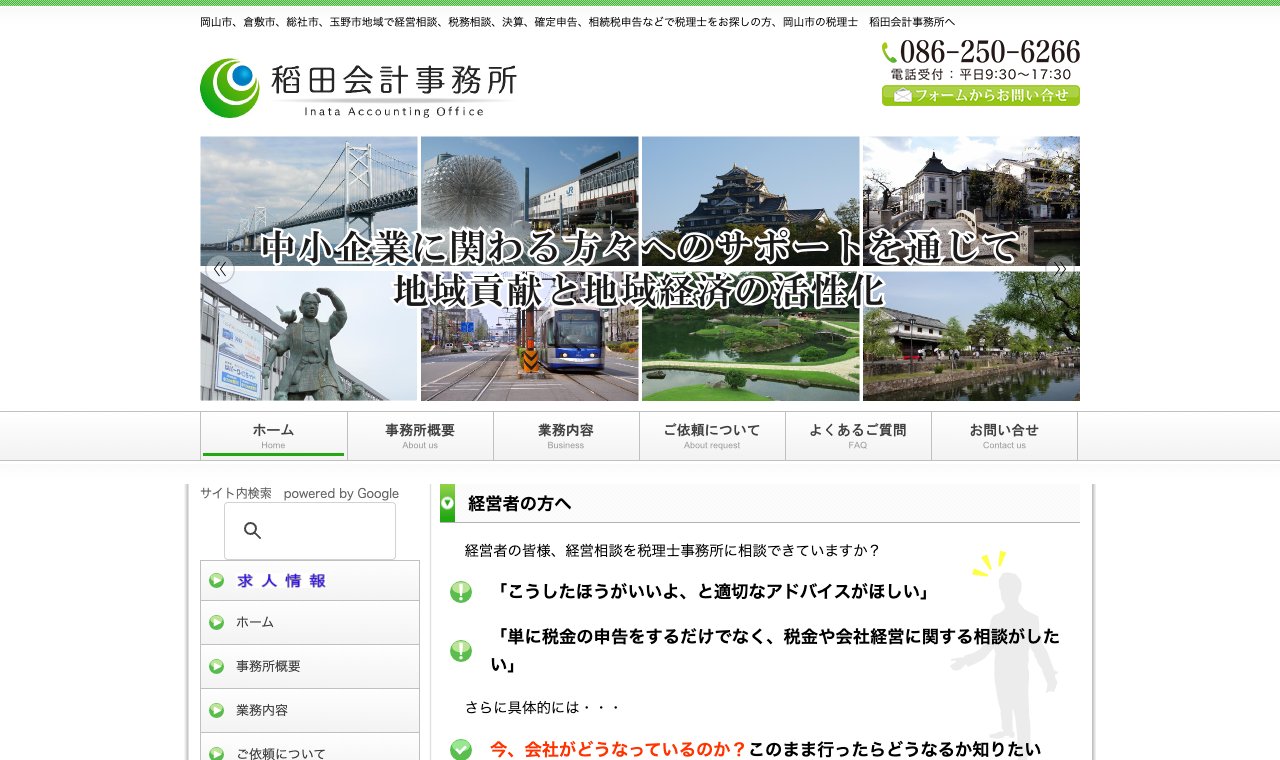Viewport: 1280px width, 760px height.
Task: Click exclamation icon beside 適切なアドバイスがほしい
Action: 461,592
